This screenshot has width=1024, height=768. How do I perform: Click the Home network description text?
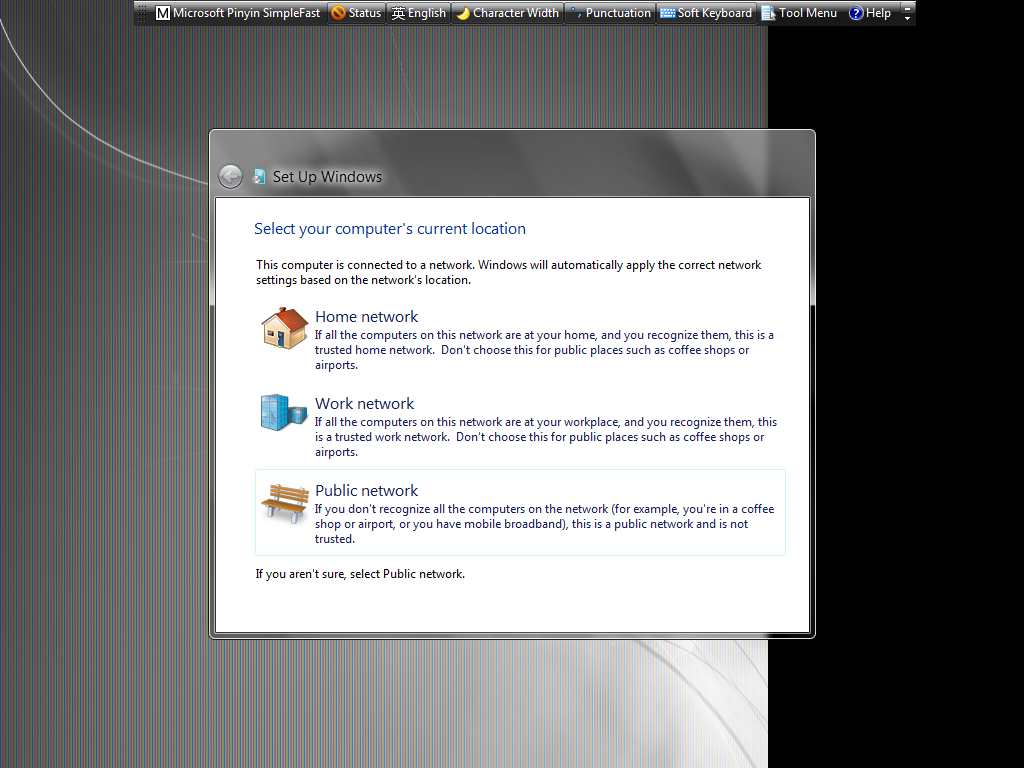pyautogui.click(x=544, y=350)
